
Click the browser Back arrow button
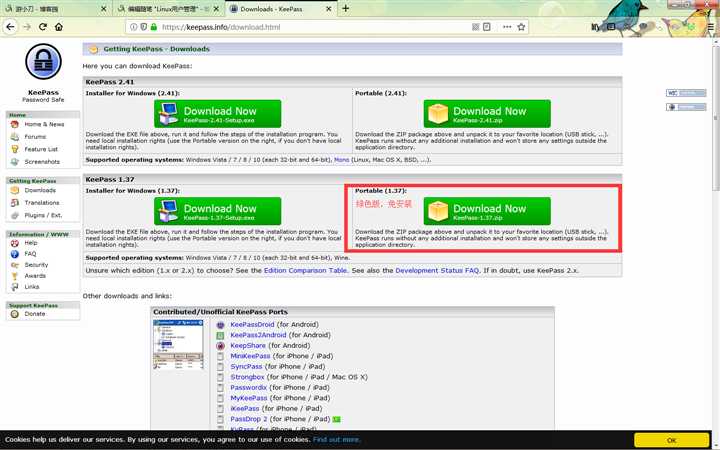coord(10,27)
